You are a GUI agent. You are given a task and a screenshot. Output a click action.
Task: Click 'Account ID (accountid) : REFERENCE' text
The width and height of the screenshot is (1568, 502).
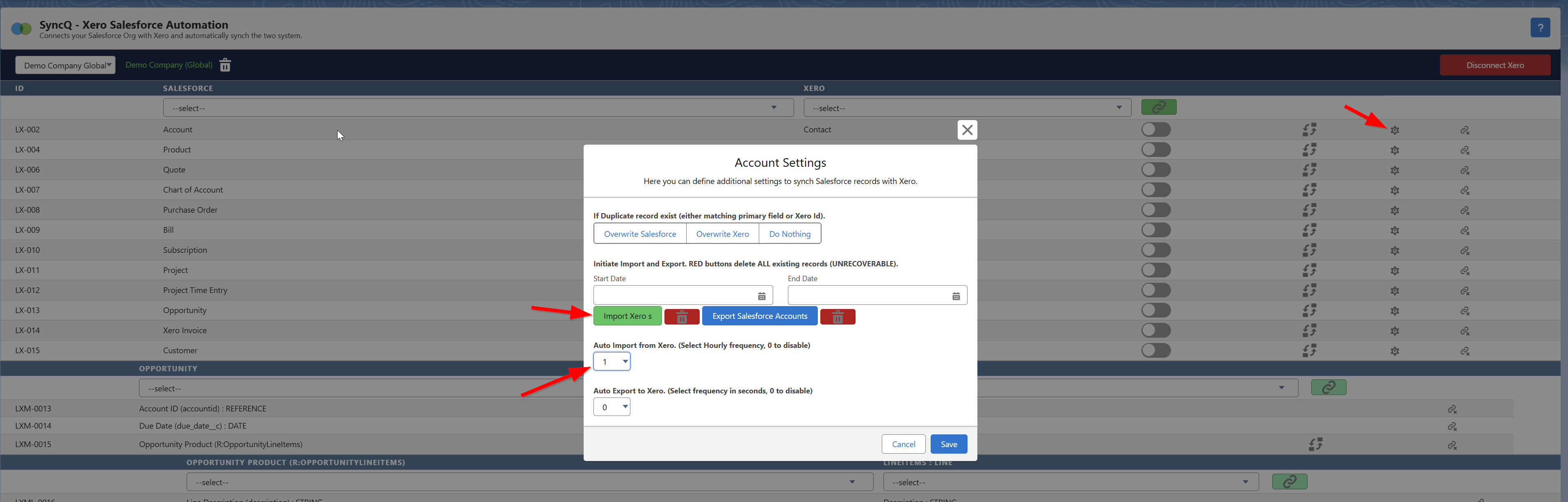pyautogui.click(x=203, y=409)
